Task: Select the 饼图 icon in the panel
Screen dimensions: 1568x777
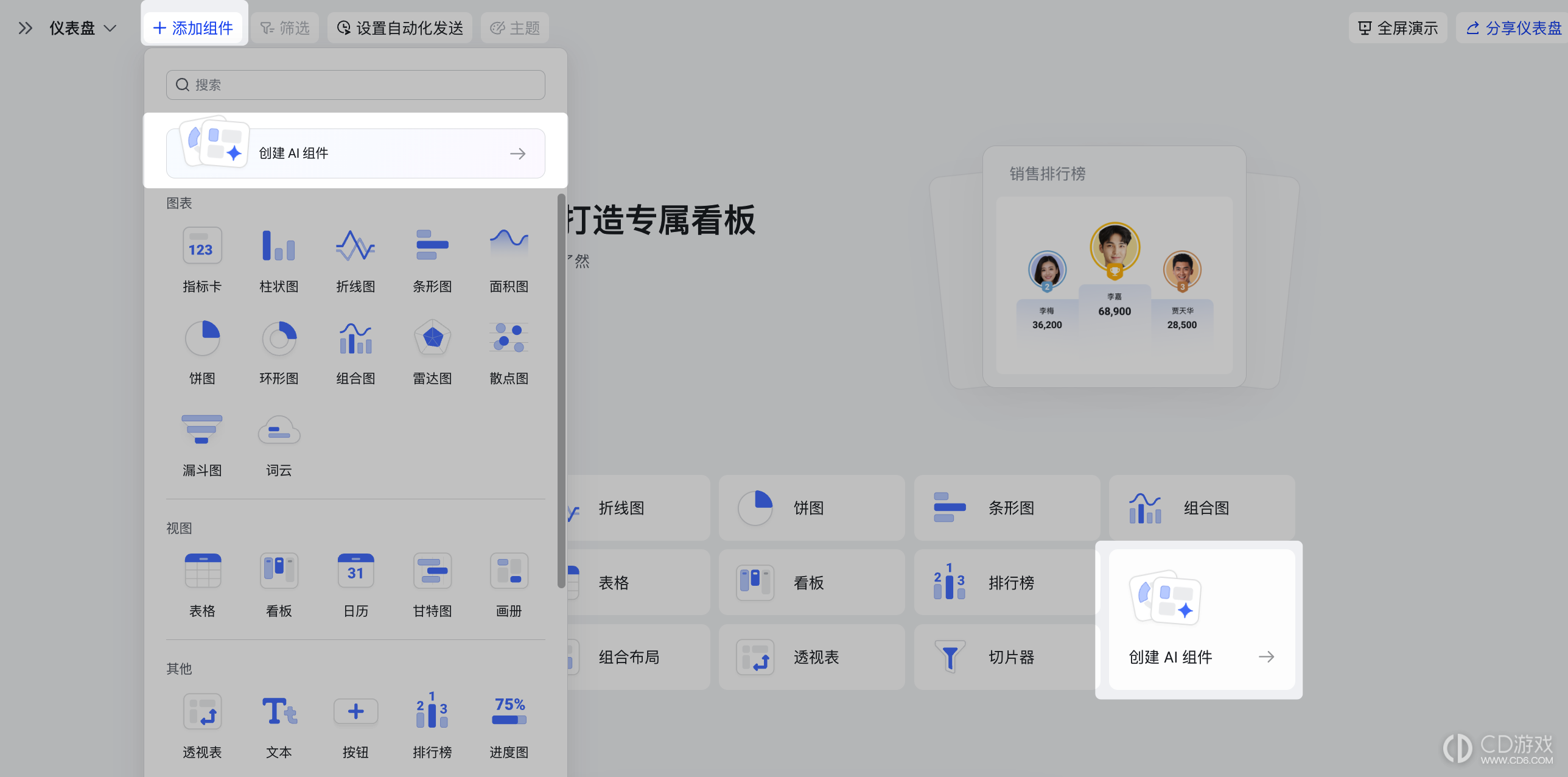Action: pos(202,338)
